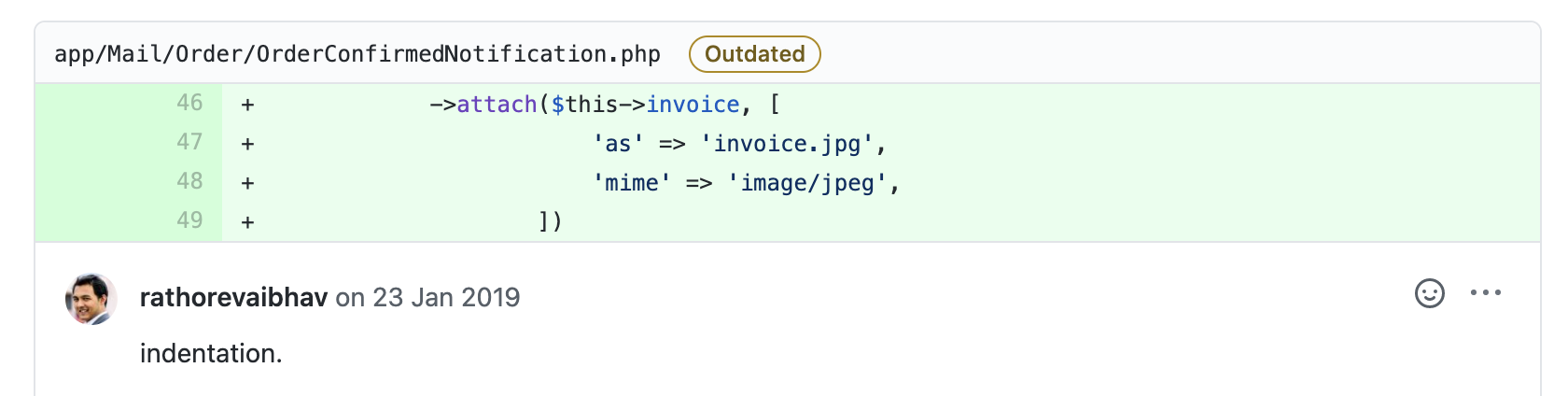The width and height of the screenshot is (1568, 396).
Task: Select line number 47
Action: (189, 142)
